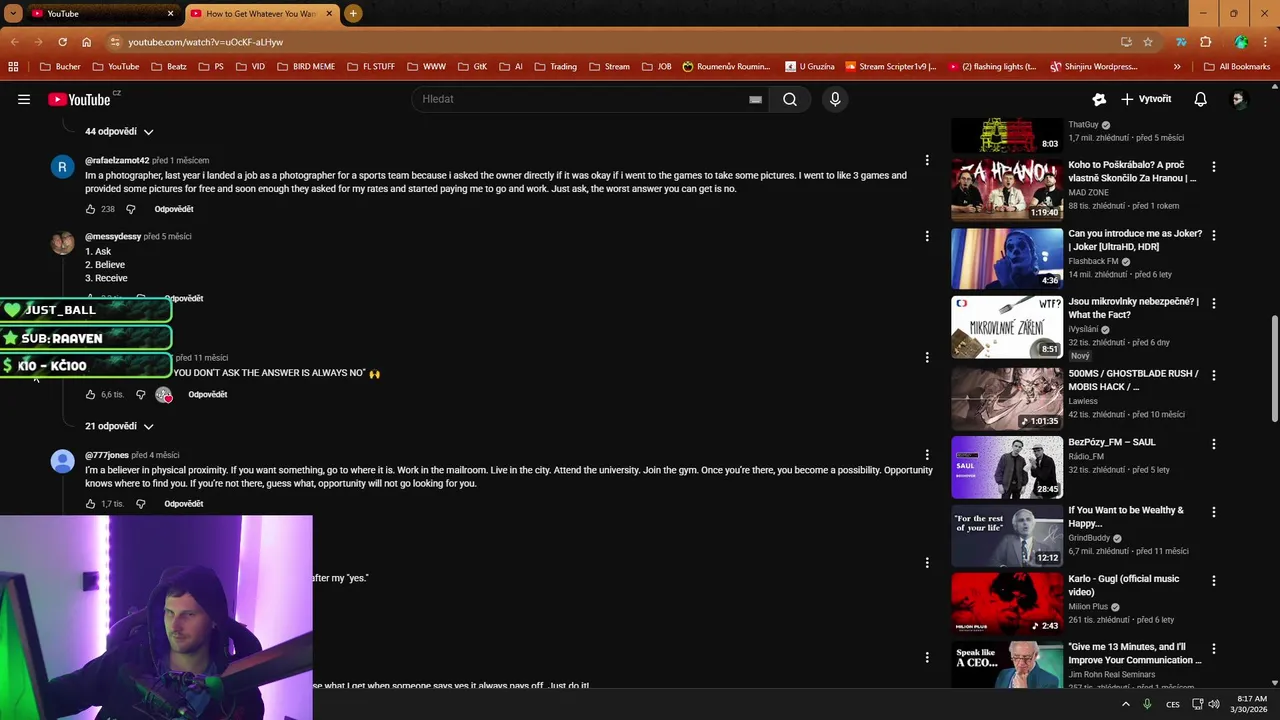Image resolution: width=1280 pixels, height=720 pixels.
Task: Open YouTube notifications bell
Action: [x=1201, y=99]
